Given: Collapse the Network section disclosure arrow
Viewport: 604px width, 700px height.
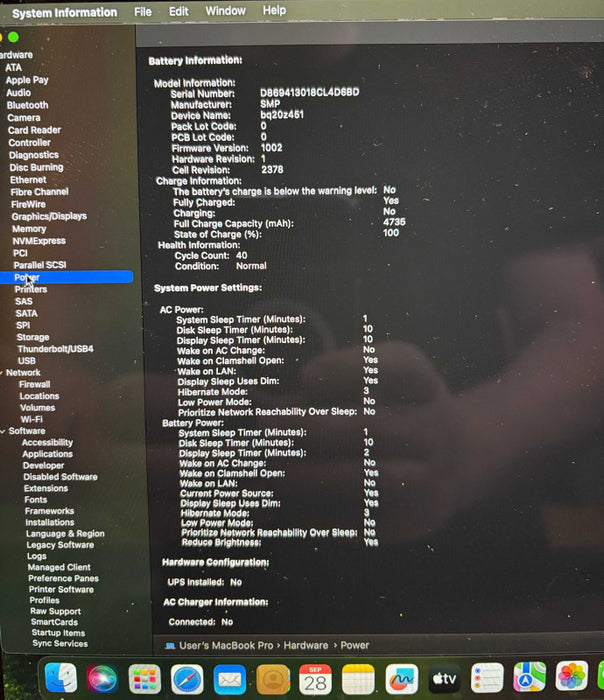Looking at the screenshot, I should point(2,372).
